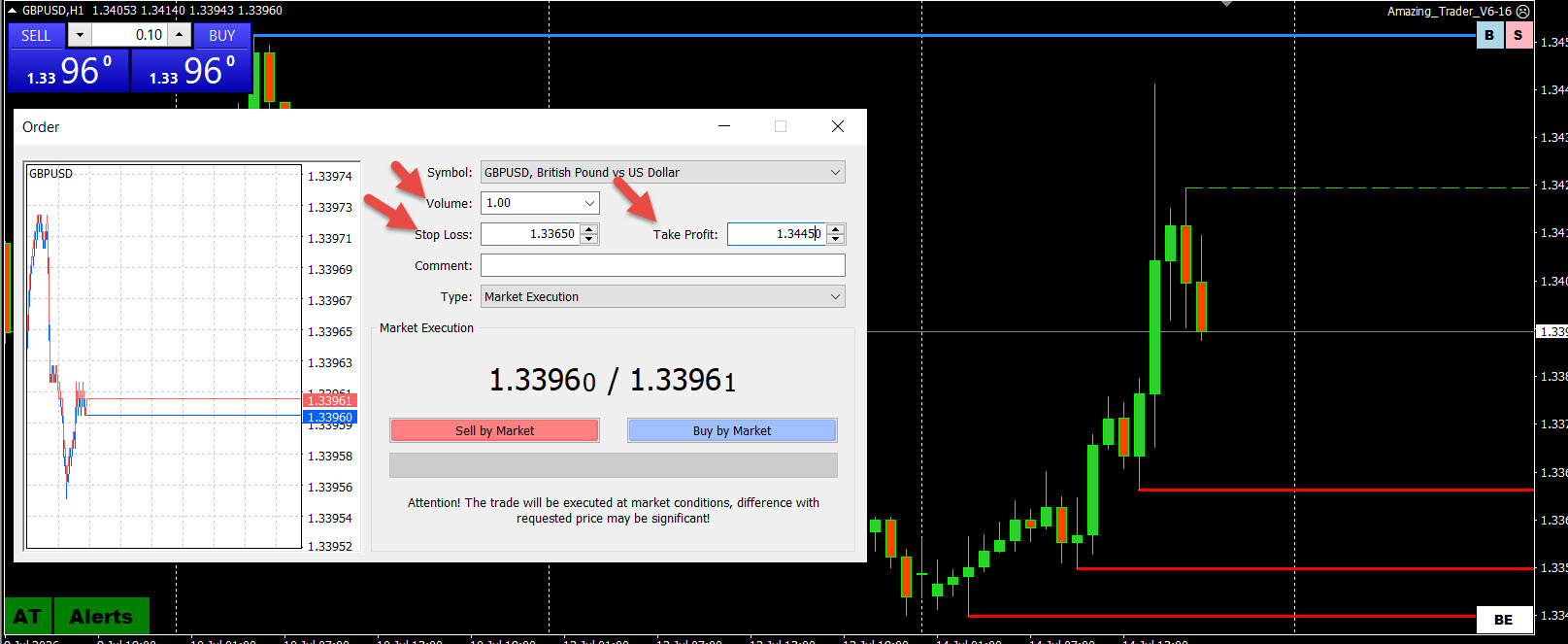The width and height of the screenshot is (1568, 644).
Task: Decrease one-click lot size arrow
Action: [80, 35]
